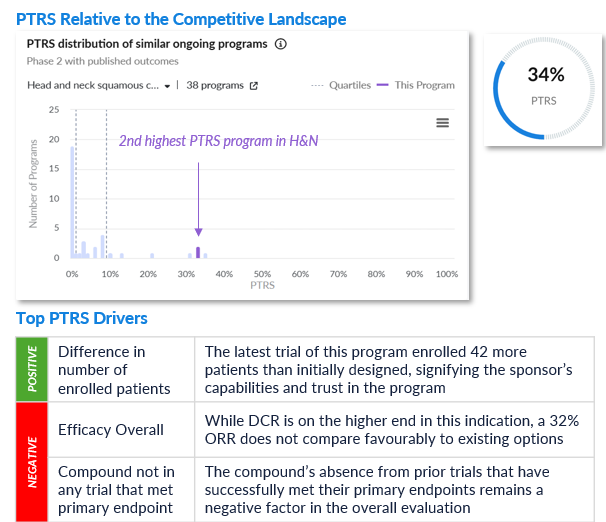Screen dimensions: 606x522
Task: Click the tallest bar near 0% PTRS
Action: (72, 202)
